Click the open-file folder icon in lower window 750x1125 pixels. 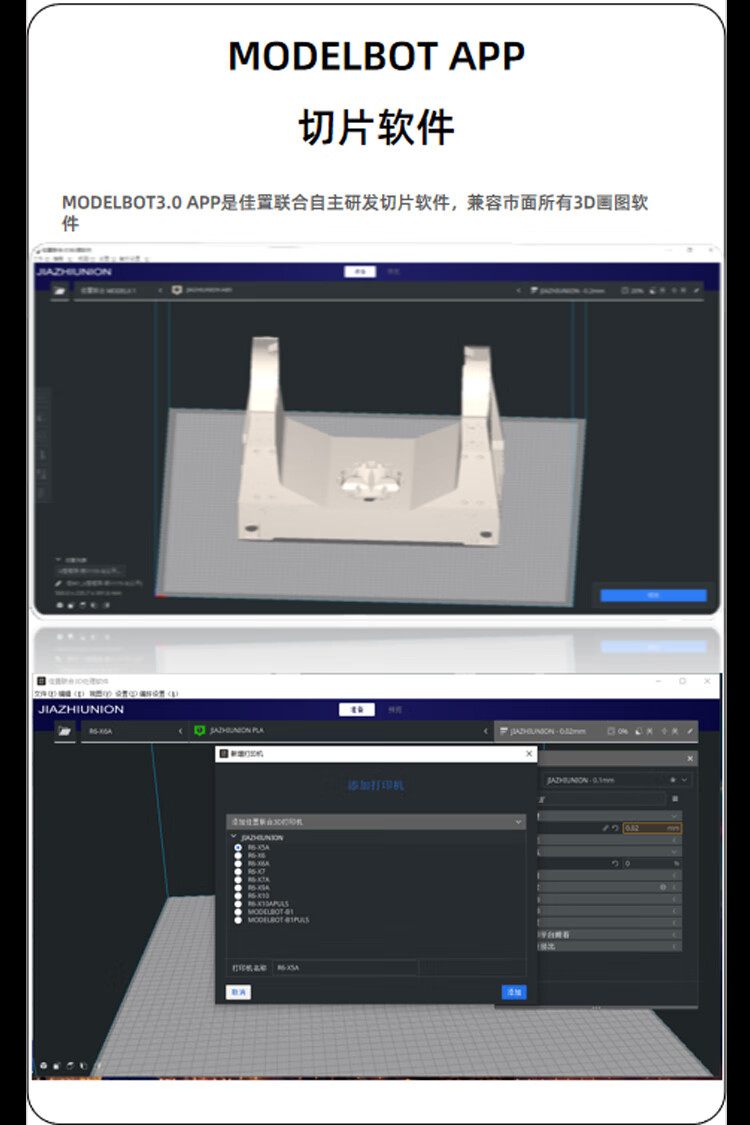pyautogui.click(x=65, y=731)
